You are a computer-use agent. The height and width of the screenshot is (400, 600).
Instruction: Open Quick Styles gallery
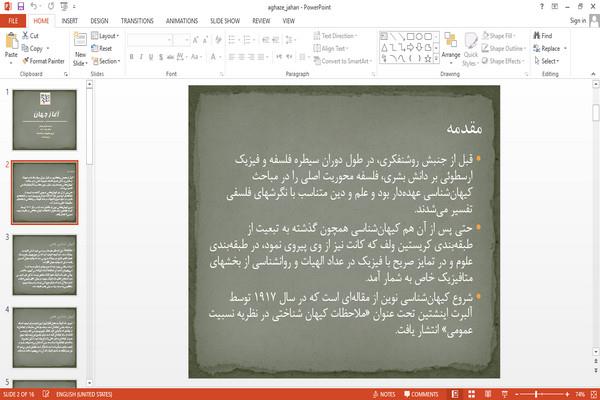point(471,49)
